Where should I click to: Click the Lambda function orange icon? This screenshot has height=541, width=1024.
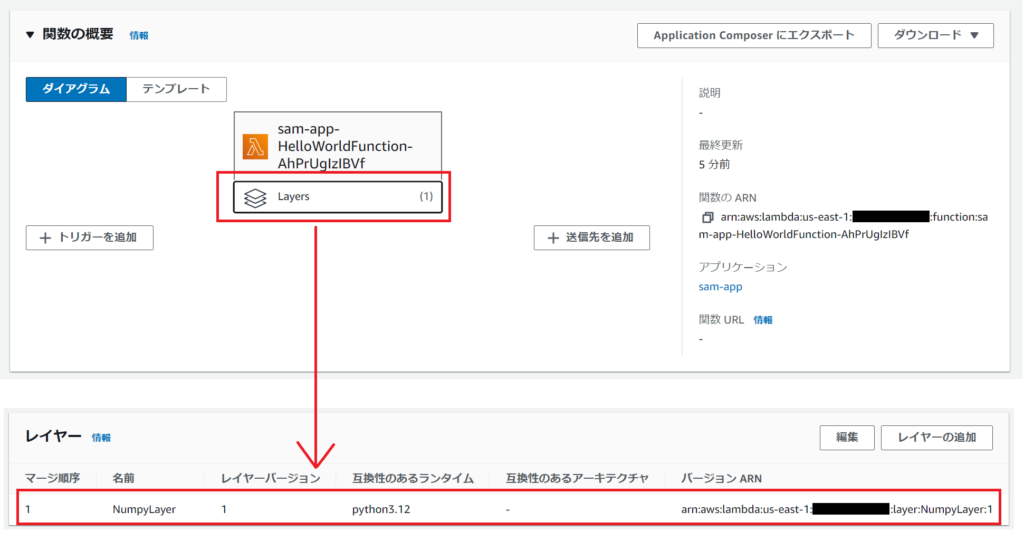tap(255, 146)
